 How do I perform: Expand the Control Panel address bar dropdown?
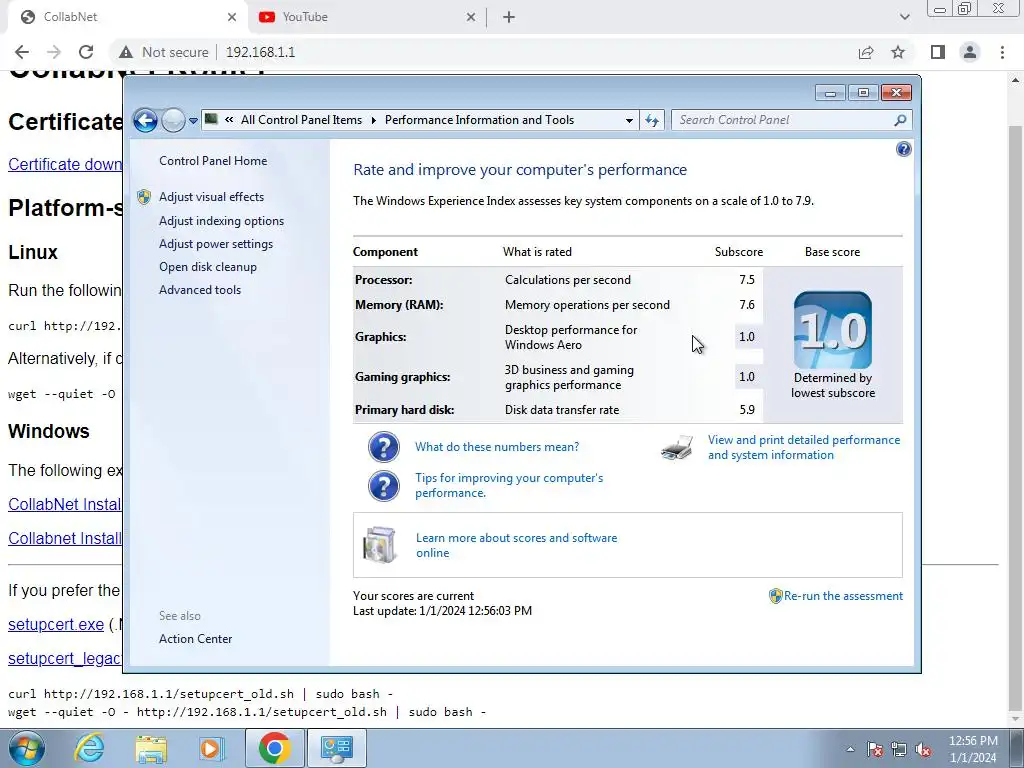coord(629,120)
